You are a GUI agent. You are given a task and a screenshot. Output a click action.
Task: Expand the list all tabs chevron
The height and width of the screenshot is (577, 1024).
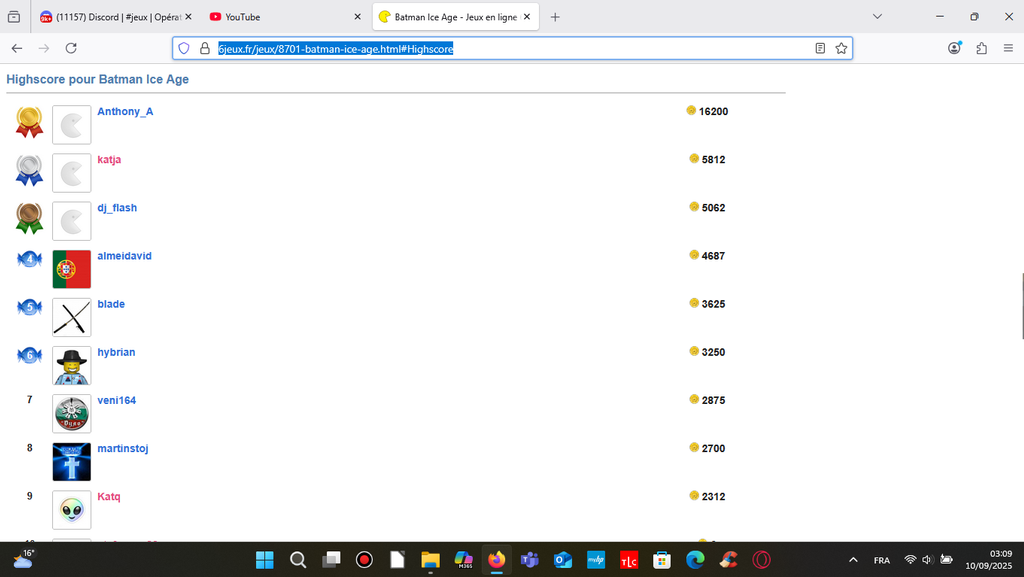(877, 17)
